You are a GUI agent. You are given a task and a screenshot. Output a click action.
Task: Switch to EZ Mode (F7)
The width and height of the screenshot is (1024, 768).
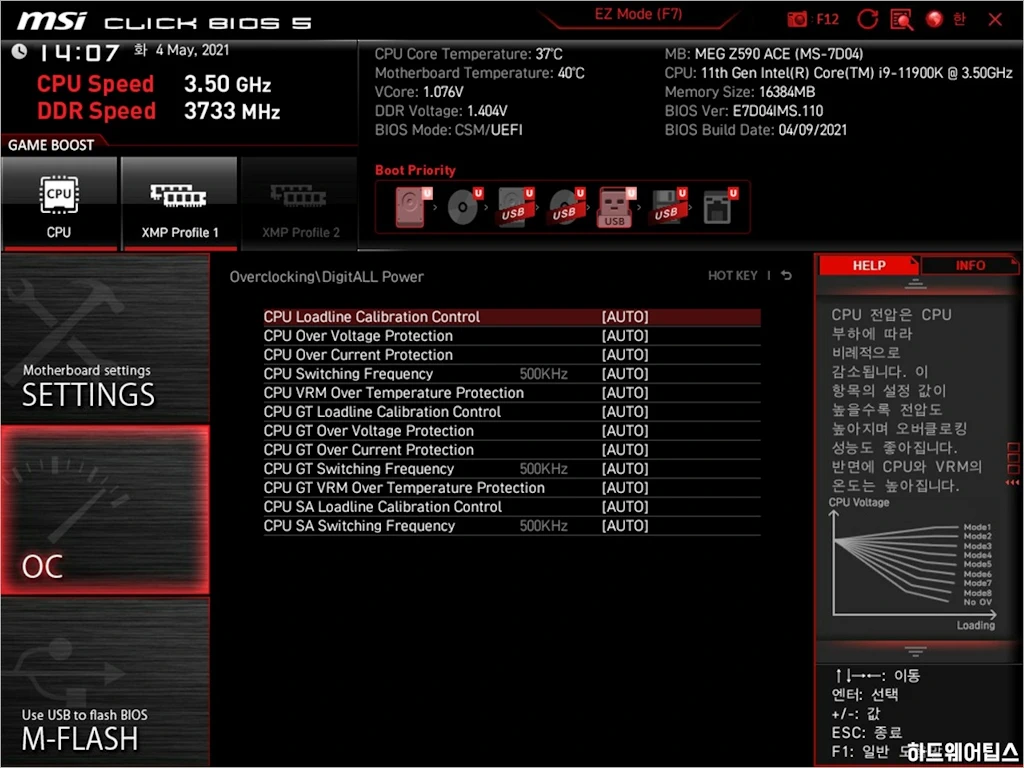click(638, 15)
